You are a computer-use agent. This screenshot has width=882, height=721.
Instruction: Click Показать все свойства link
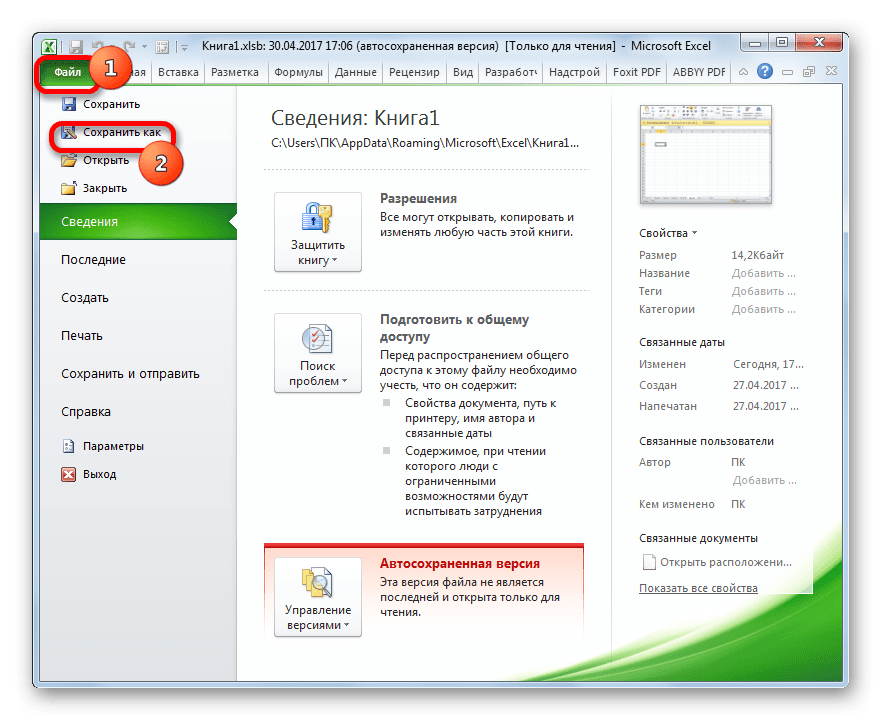(698, 588)
